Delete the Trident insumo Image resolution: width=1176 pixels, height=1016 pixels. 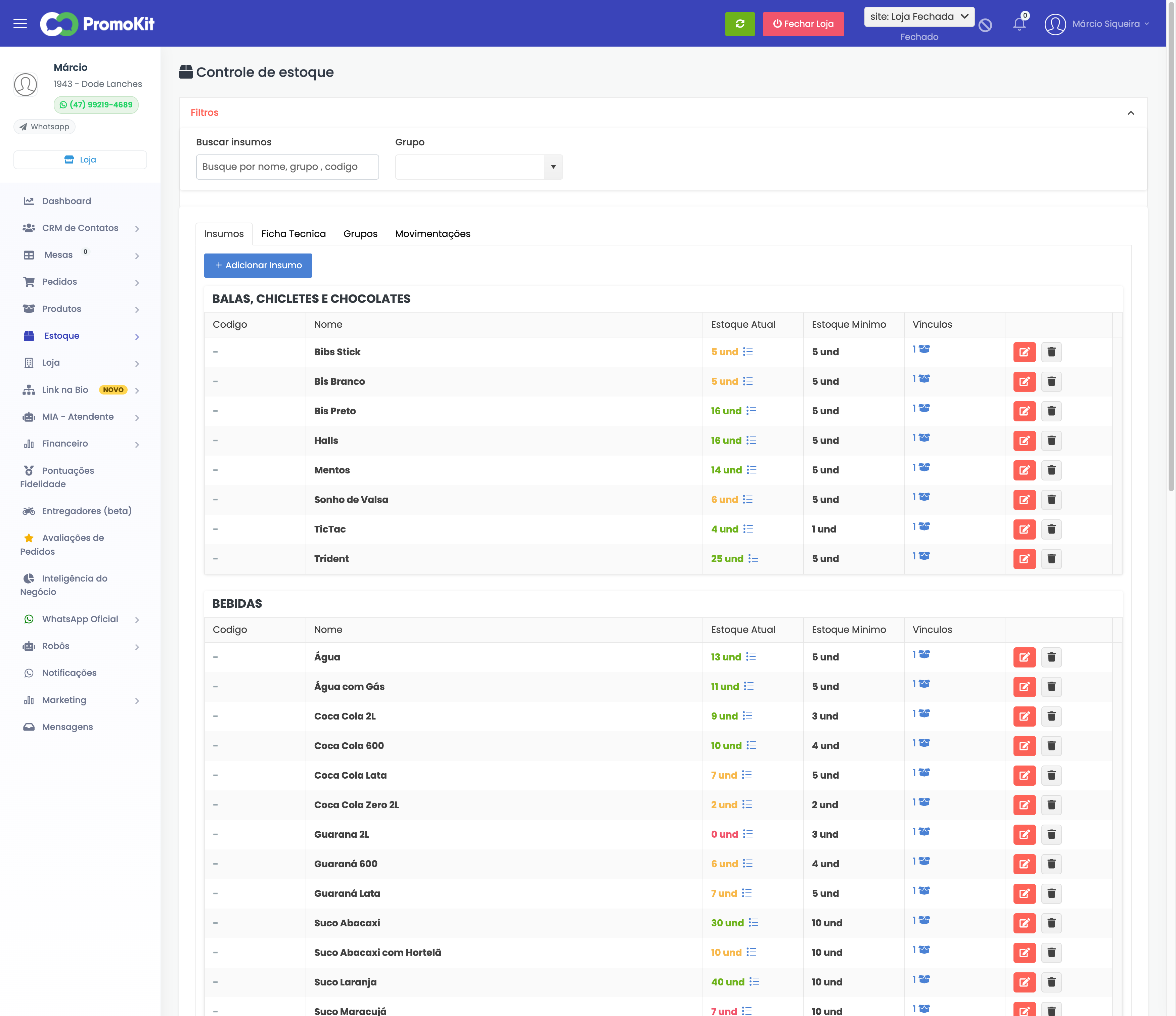(1051, 558)
